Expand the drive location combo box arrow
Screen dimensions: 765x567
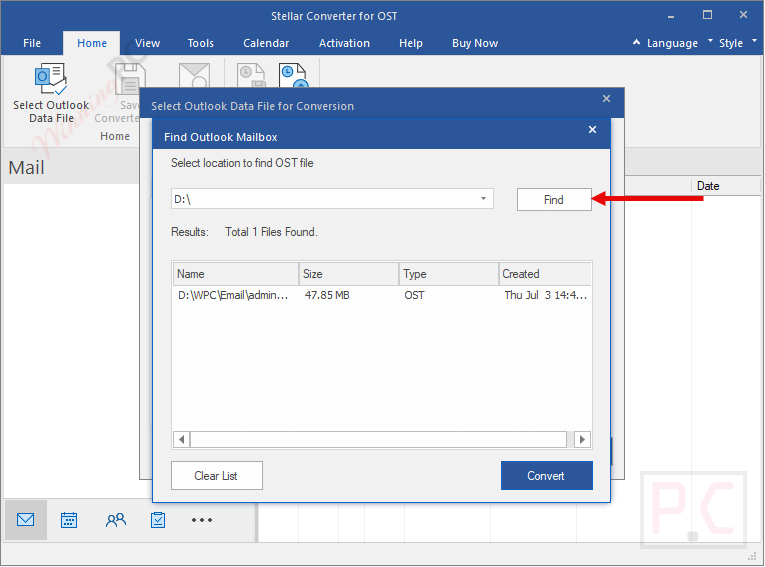[483, 199]
